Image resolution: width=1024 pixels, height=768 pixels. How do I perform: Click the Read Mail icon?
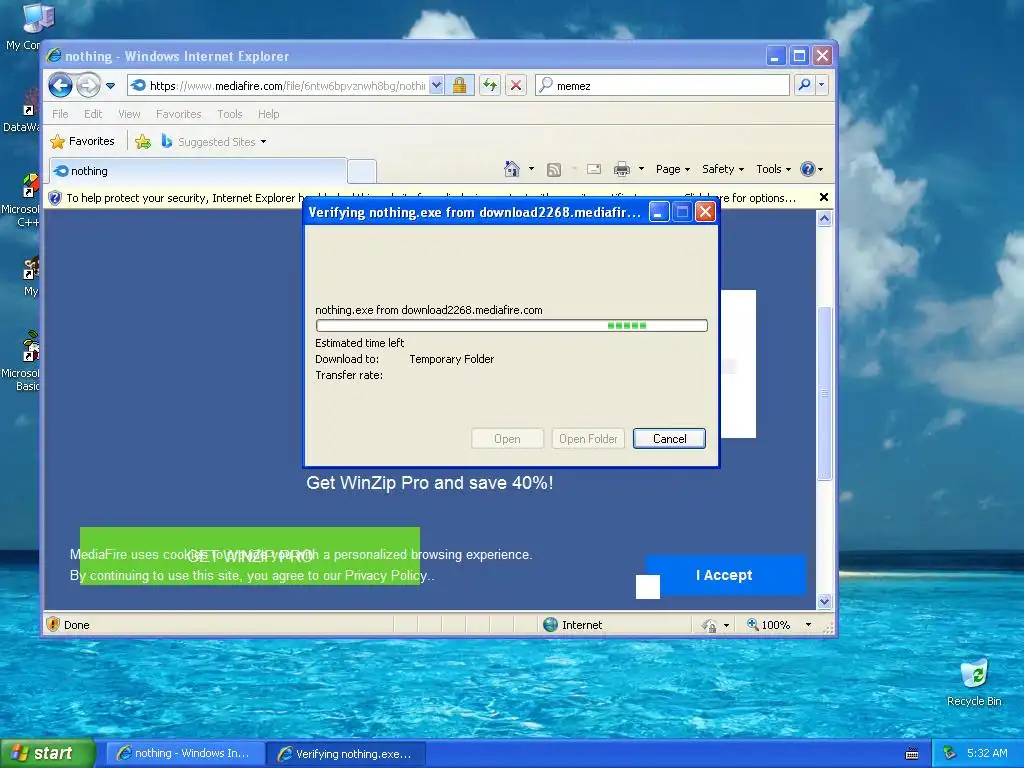click(x=594, y=170)
